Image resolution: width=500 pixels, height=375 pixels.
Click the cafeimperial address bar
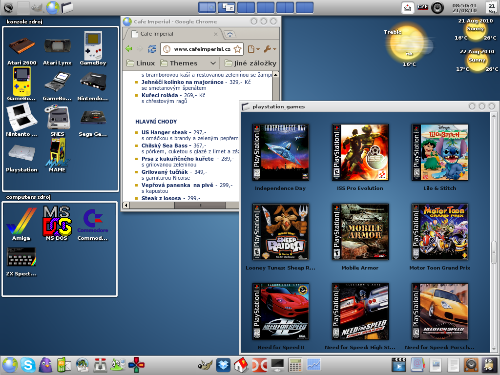[202, 49]
